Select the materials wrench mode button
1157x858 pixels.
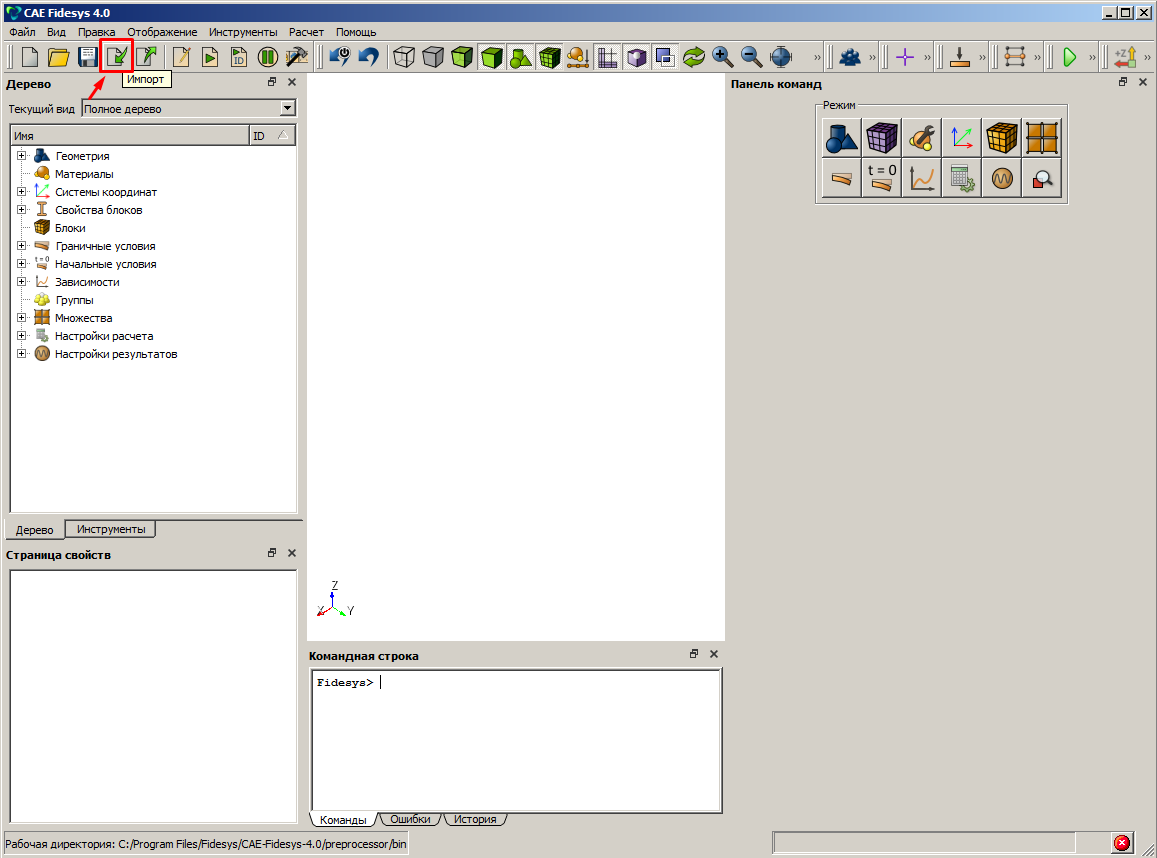(x=922, y=138)
